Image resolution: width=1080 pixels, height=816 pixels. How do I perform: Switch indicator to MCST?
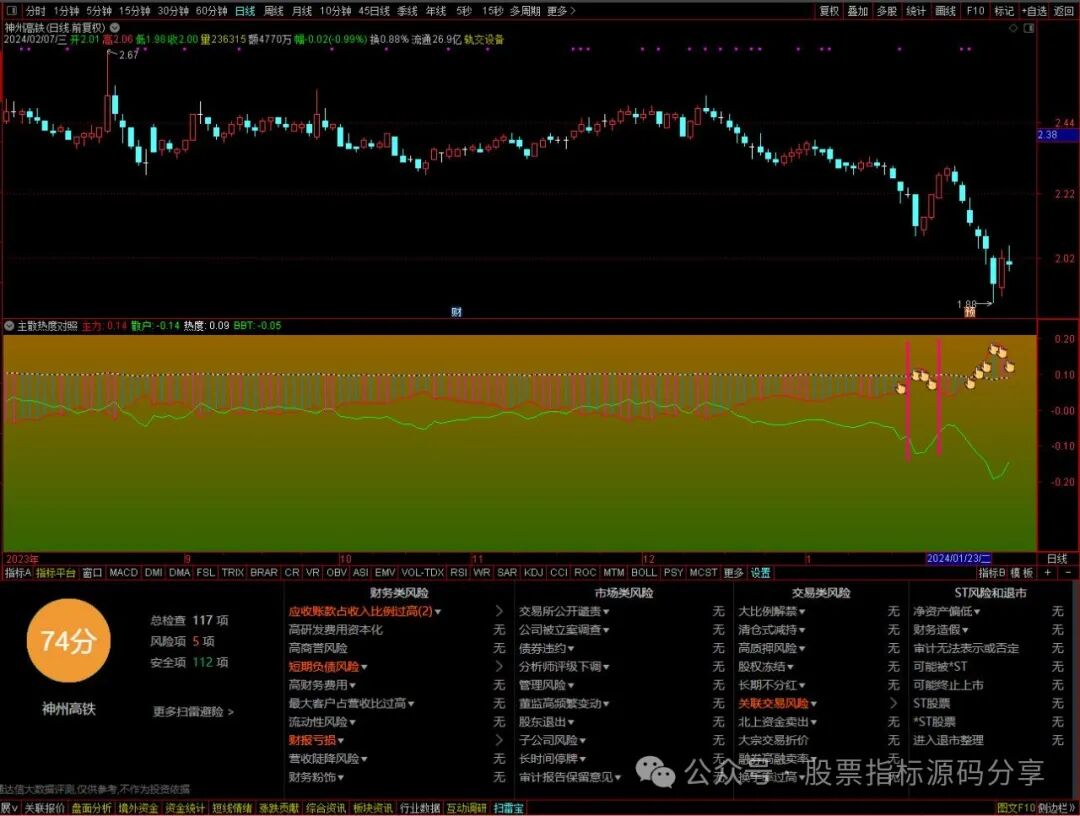pyautogui.click(x=703, y=572)
